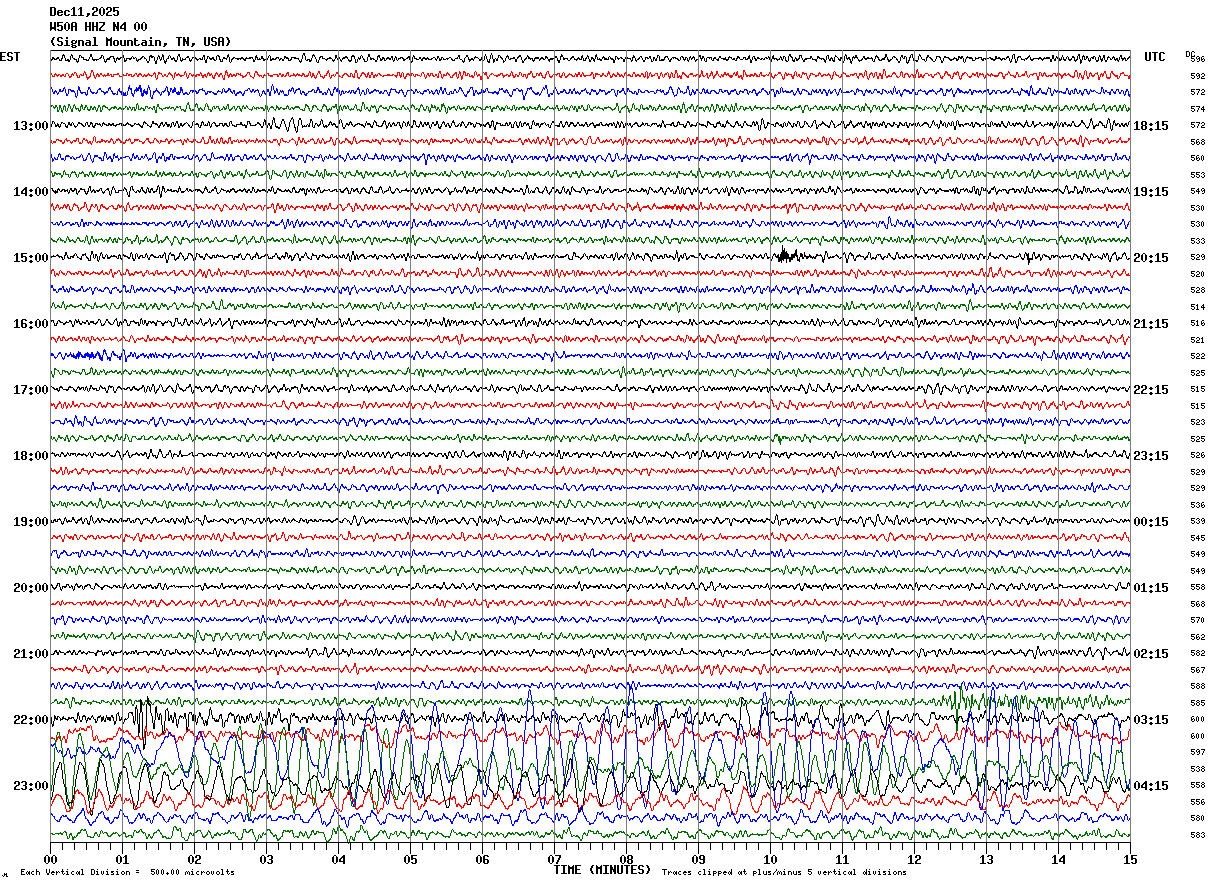Viewport: 1210px width, 886px height.
Task: Click the TIME (MINUTES) axis title
Action: pos(602,870)
